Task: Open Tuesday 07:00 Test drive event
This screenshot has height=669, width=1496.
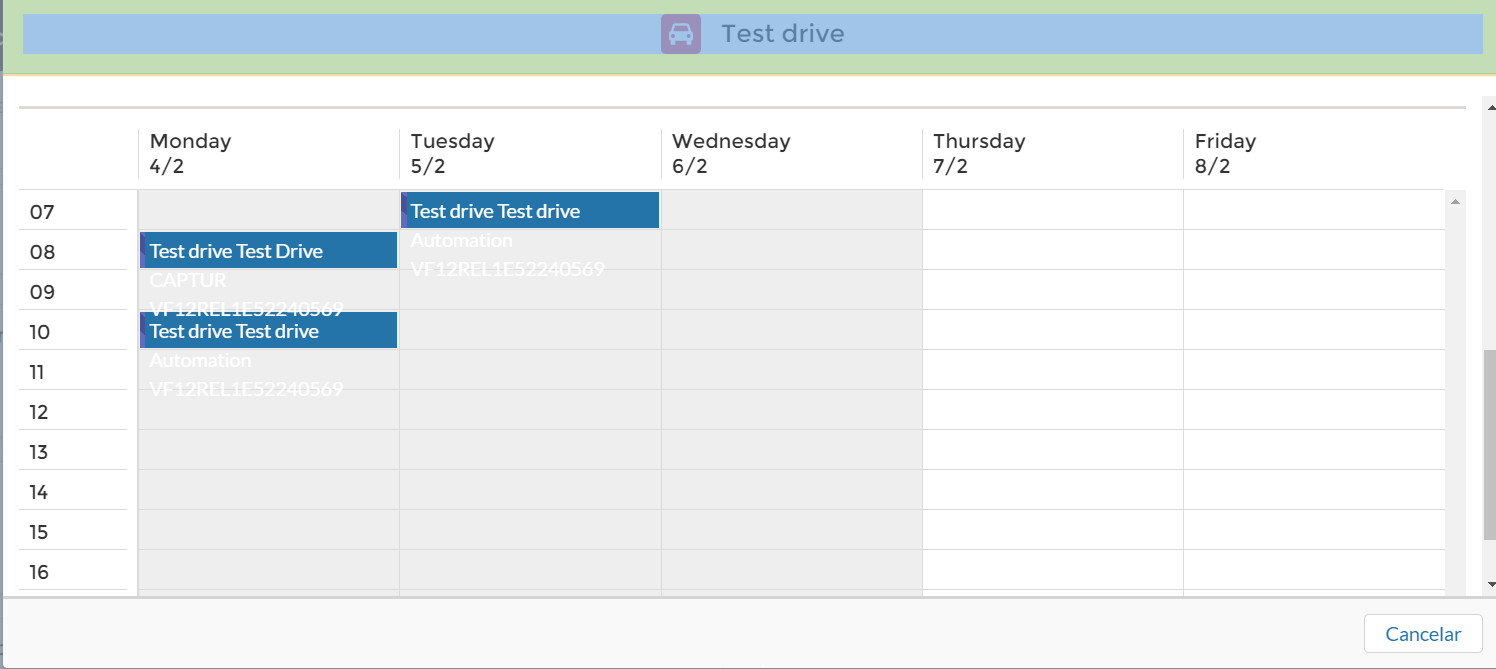Action: coord(530,210)
